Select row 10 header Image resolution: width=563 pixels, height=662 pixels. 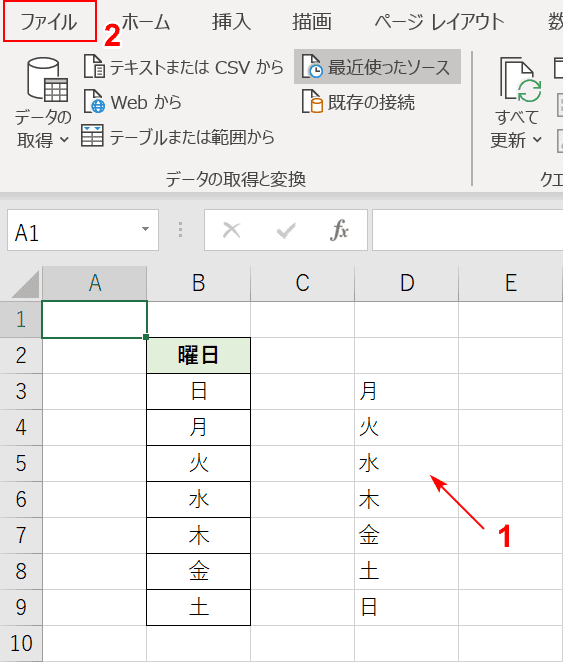[x=21, y=643]
